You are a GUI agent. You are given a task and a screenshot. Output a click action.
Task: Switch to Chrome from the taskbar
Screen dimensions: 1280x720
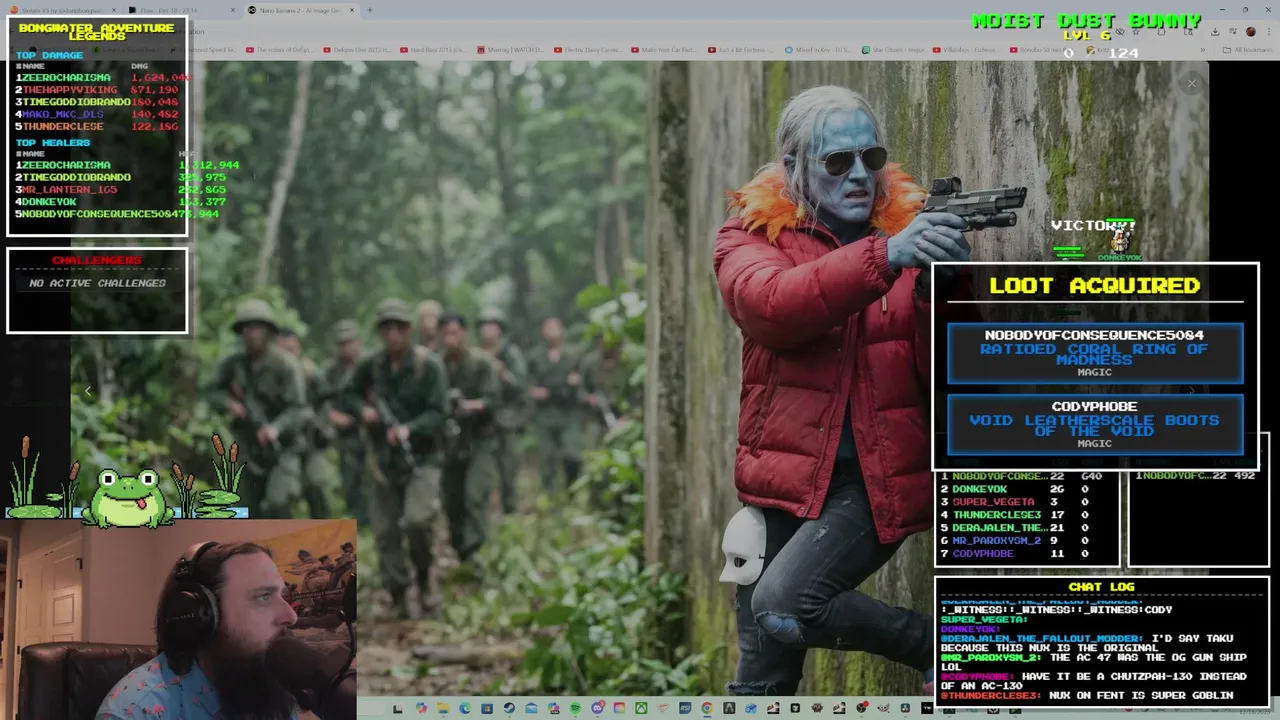coord(707,709)
